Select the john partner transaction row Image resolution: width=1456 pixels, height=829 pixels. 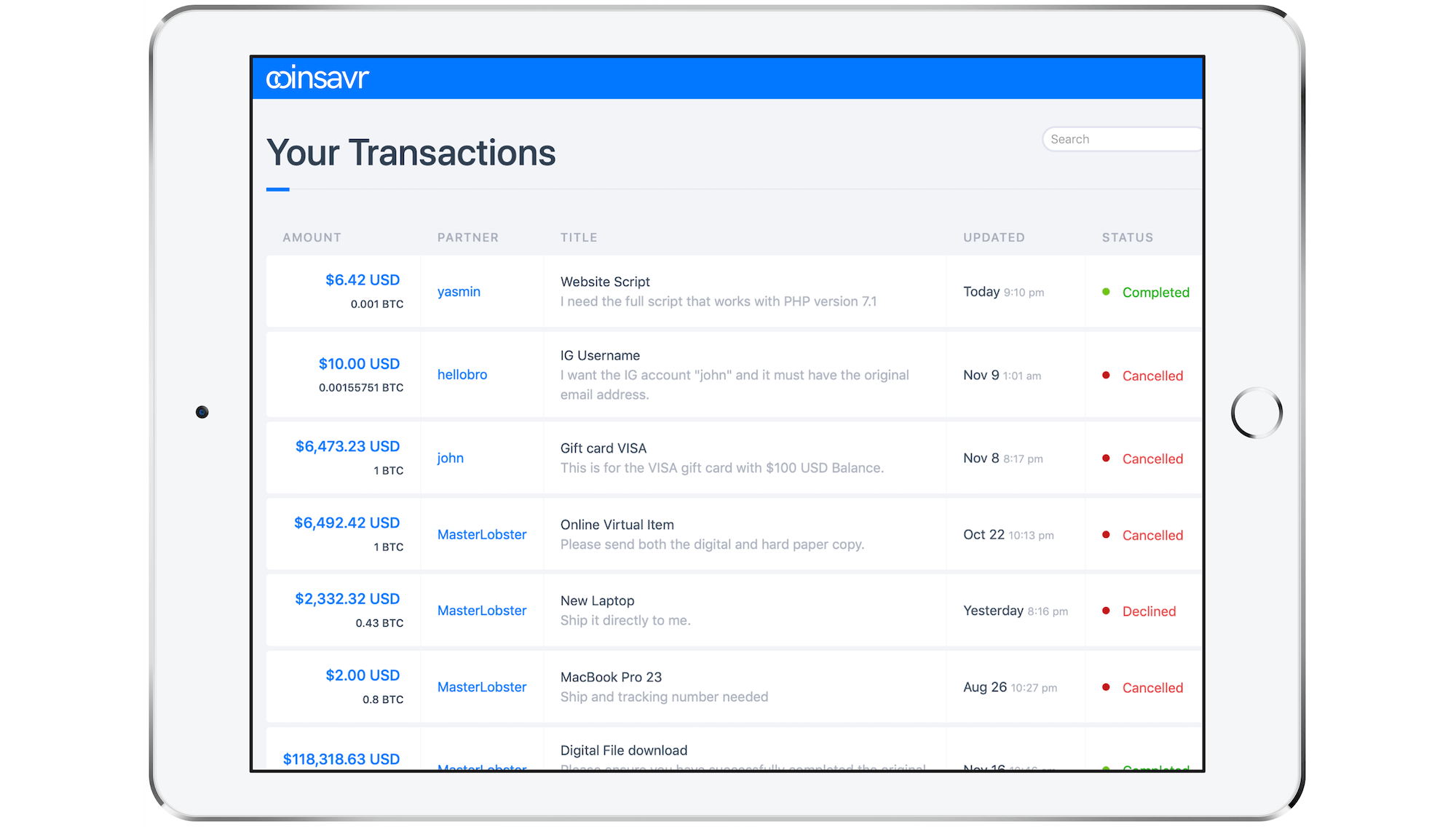(x=727, y=458)
